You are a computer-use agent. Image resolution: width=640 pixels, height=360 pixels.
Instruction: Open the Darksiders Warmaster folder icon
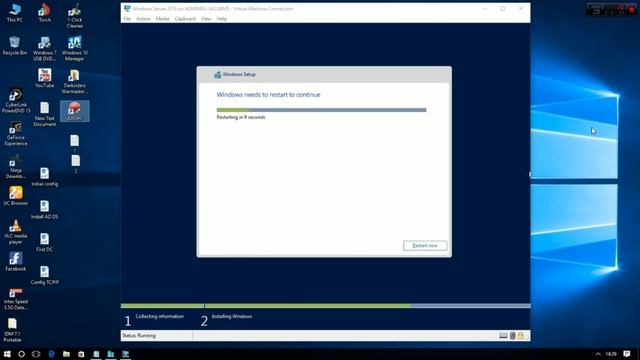coord(74,81)
